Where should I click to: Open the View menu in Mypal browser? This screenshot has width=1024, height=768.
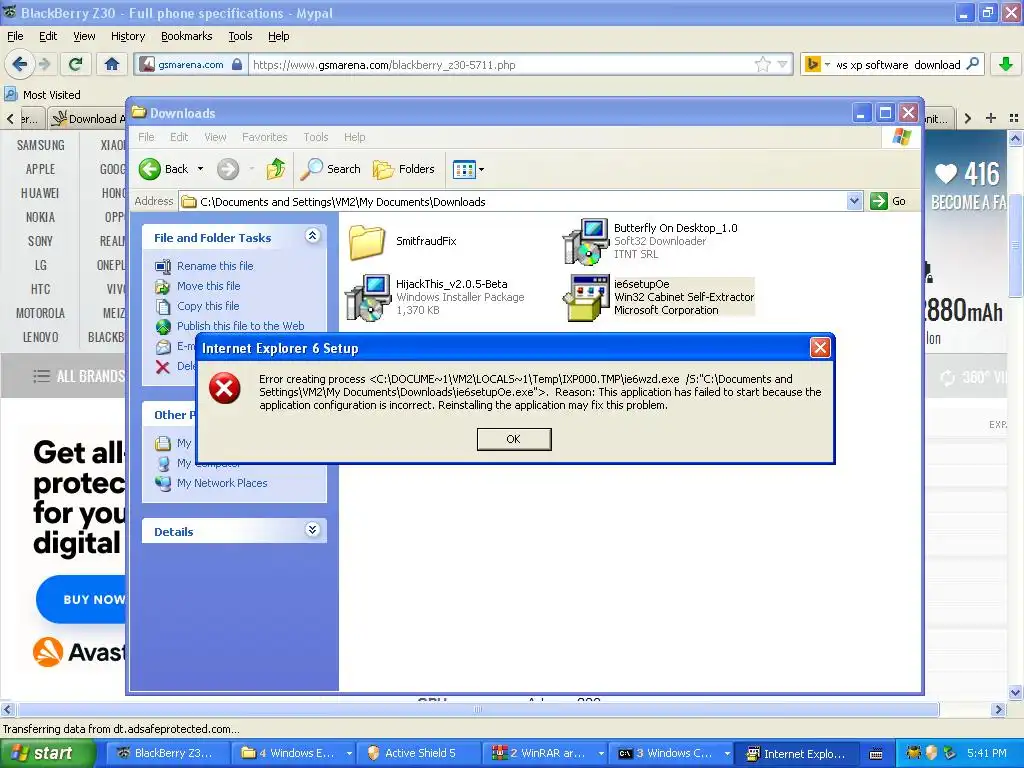click(84, 36)
